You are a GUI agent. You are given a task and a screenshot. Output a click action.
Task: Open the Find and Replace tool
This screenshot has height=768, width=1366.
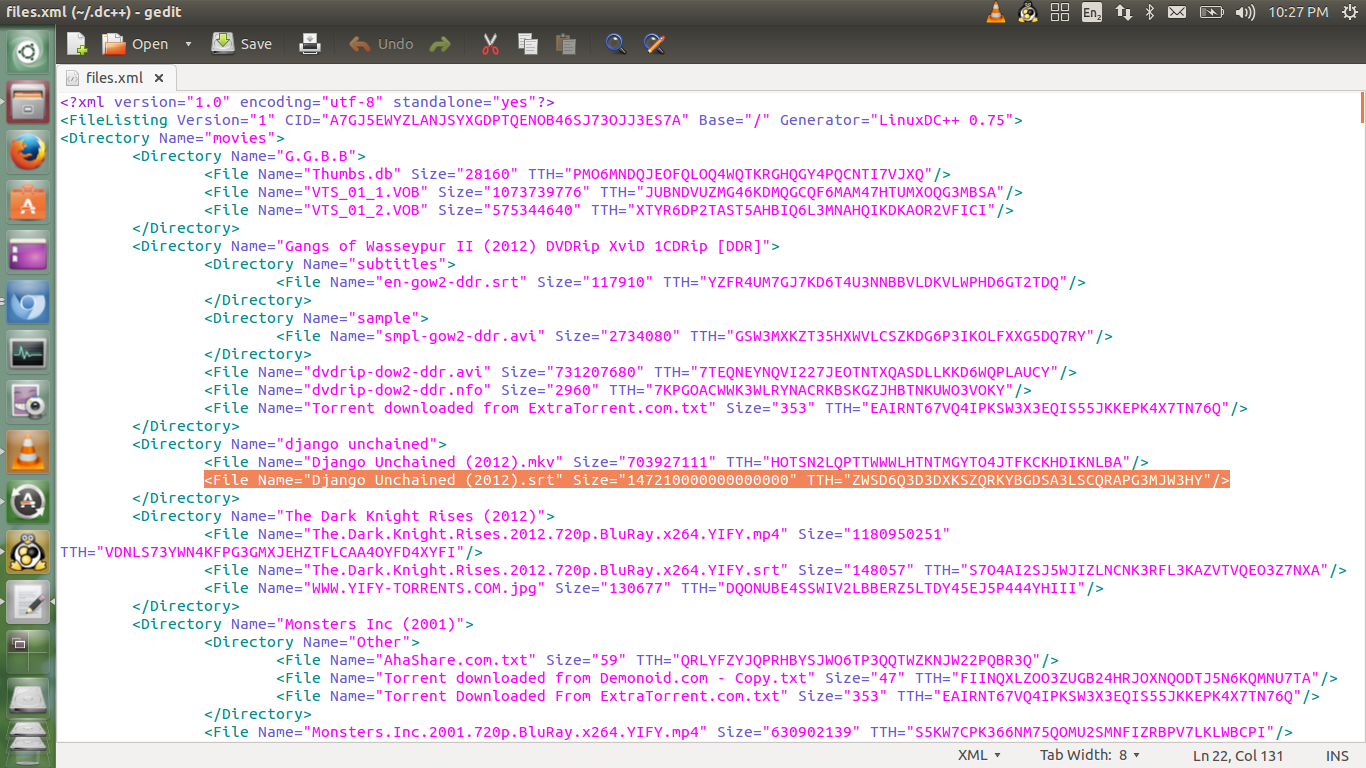click(654, 44)
